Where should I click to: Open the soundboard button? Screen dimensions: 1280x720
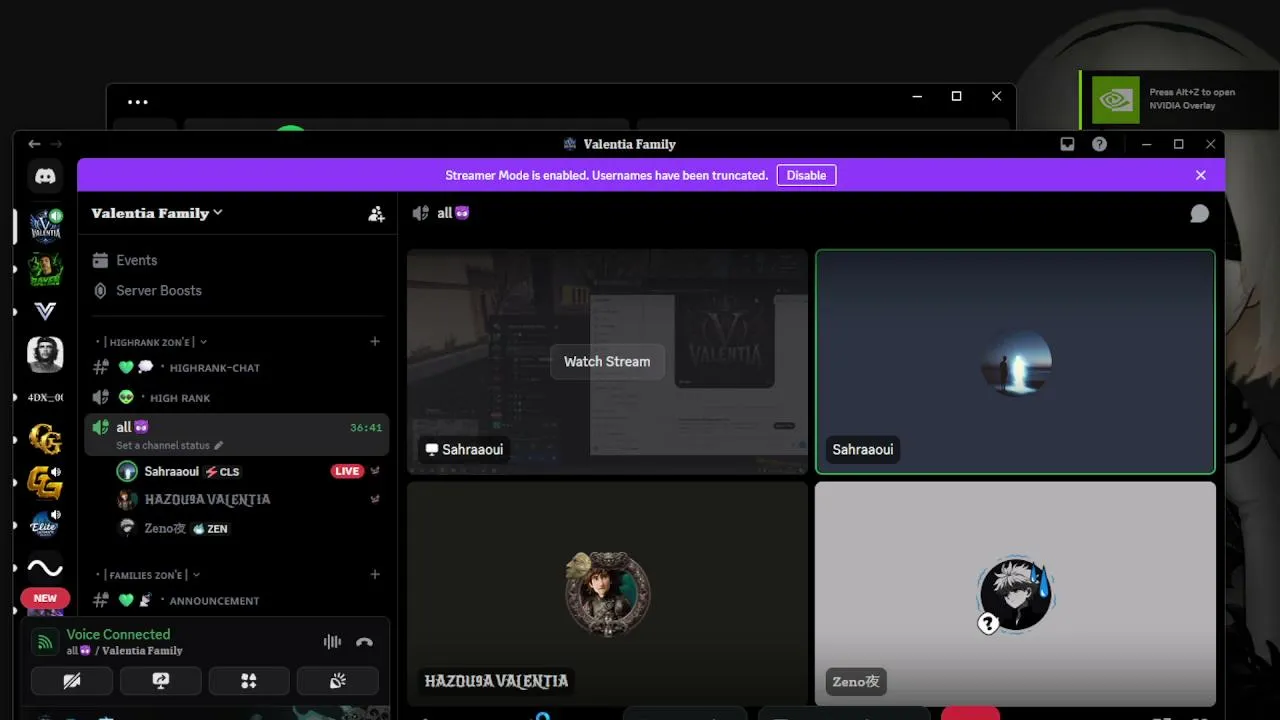[338, 681]
